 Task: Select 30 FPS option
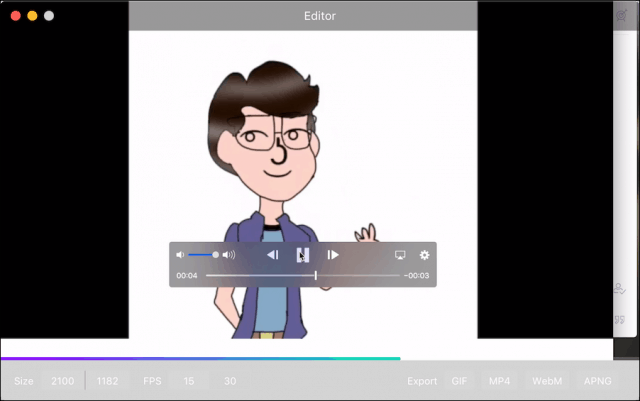tap(230, 381)
